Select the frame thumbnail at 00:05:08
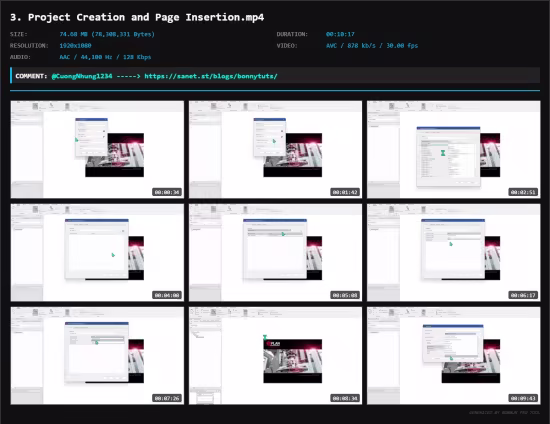 (275, 253)
